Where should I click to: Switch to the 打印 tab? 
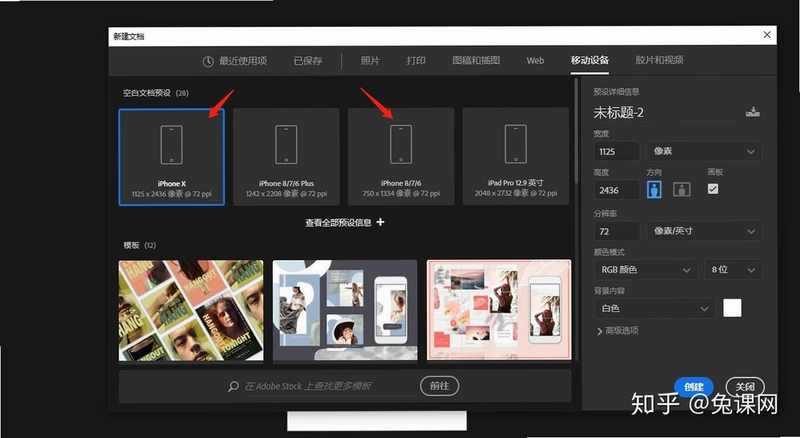pyautogui.click(x=416, y=61)
